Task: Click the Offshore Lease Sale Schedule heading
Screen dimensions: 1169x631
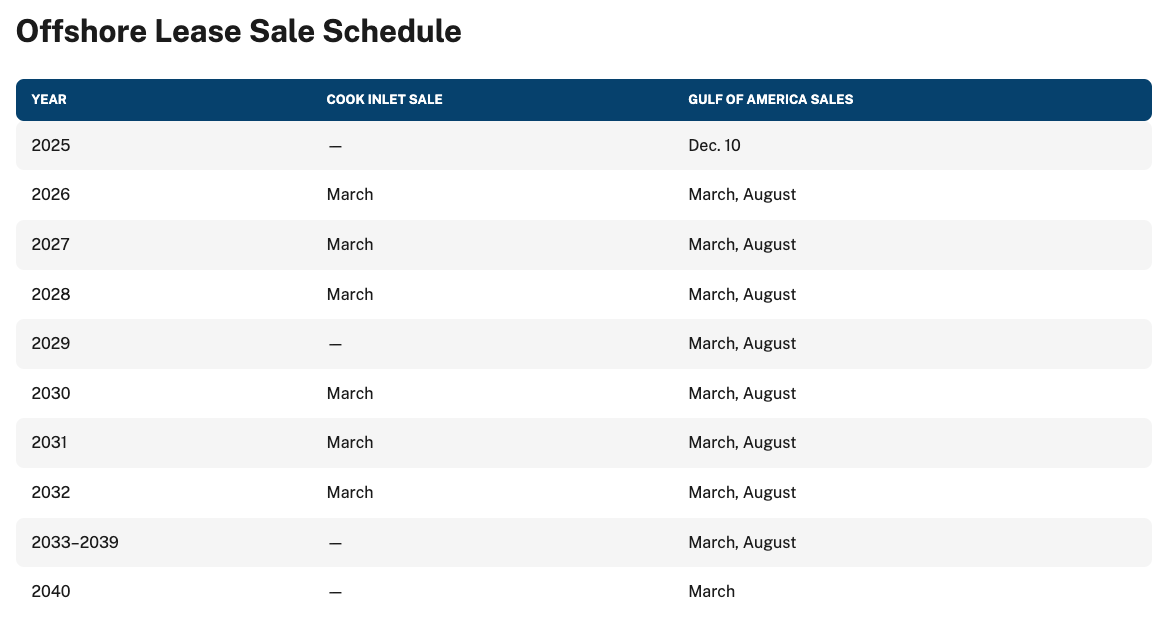Action: click(239, 32)
